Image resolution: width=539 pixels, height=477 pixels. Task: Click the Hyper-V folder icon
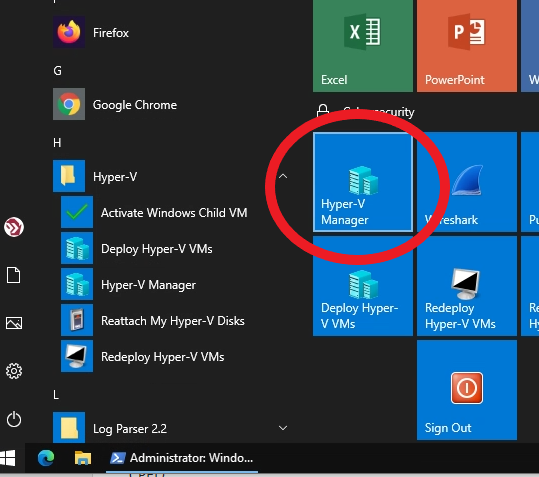(x=69, y=176)
